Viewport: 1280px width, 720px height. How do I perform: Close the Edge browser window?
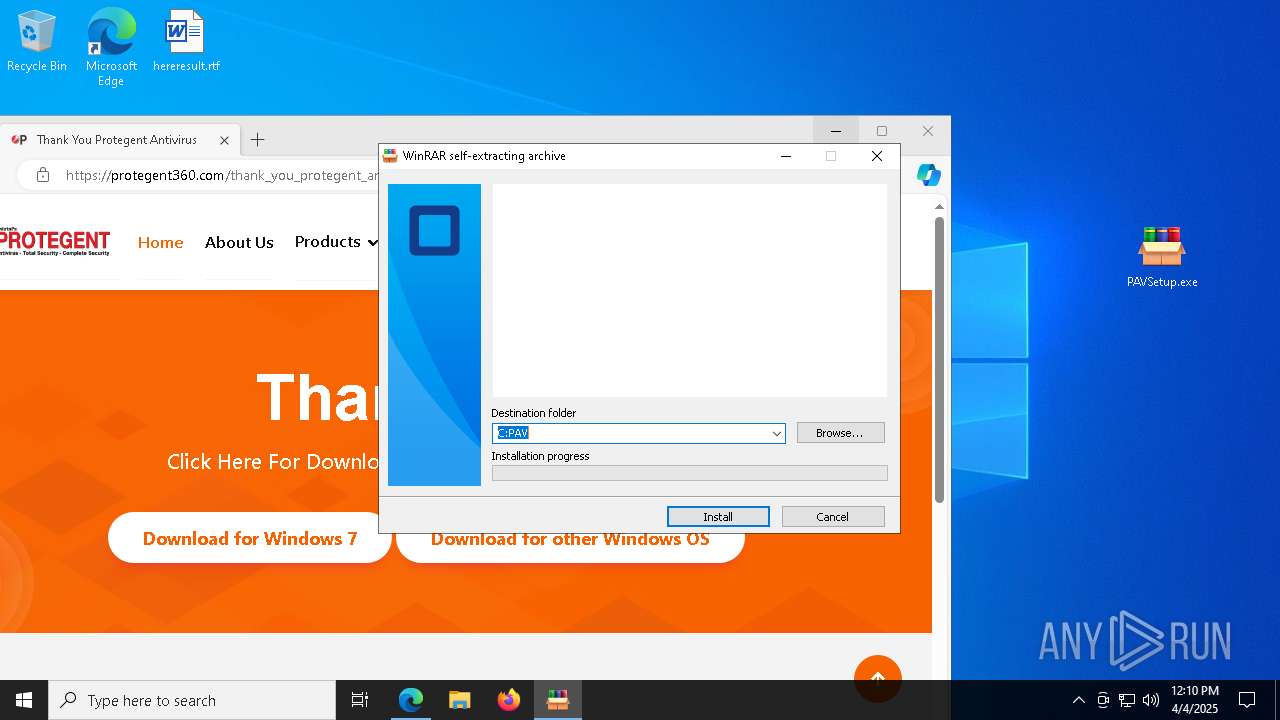point(928,131)
